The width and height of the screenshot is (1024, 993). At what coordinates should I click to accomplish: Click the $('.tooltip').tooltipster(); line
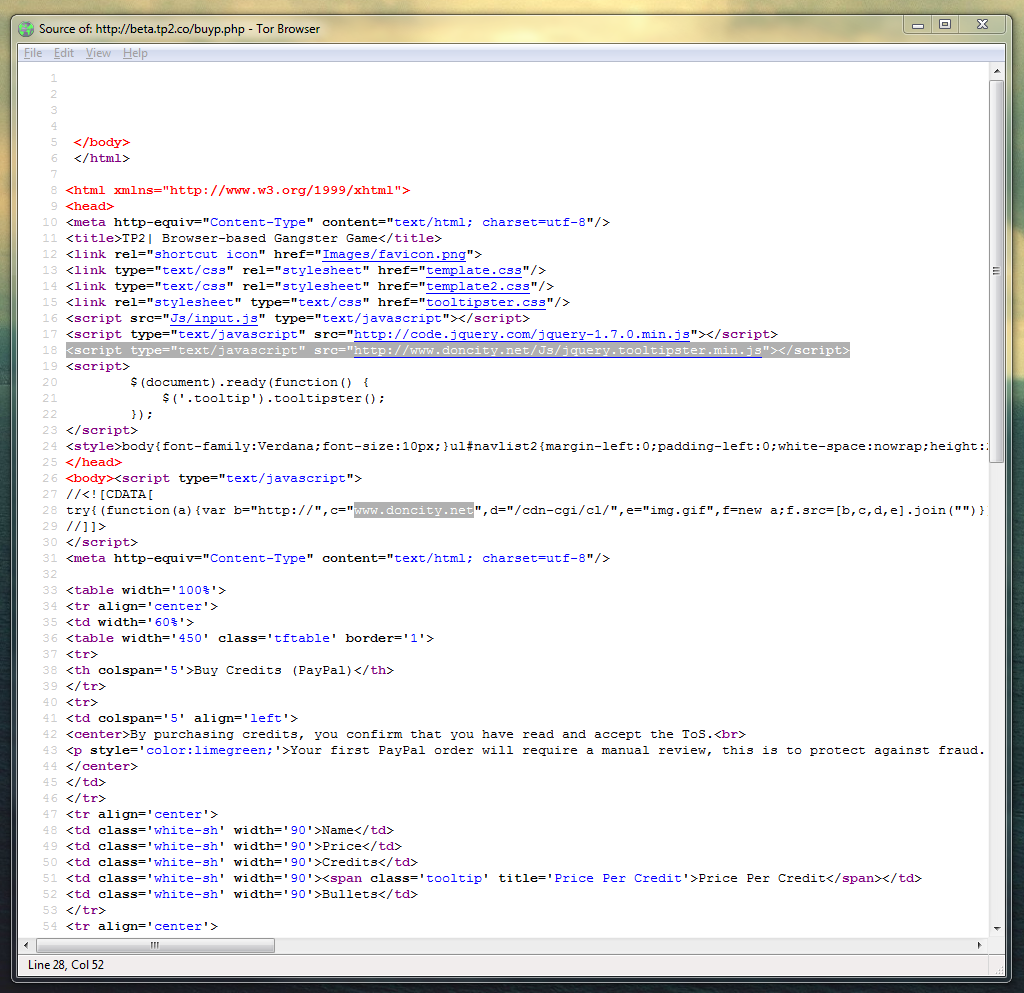click(274, 398)
